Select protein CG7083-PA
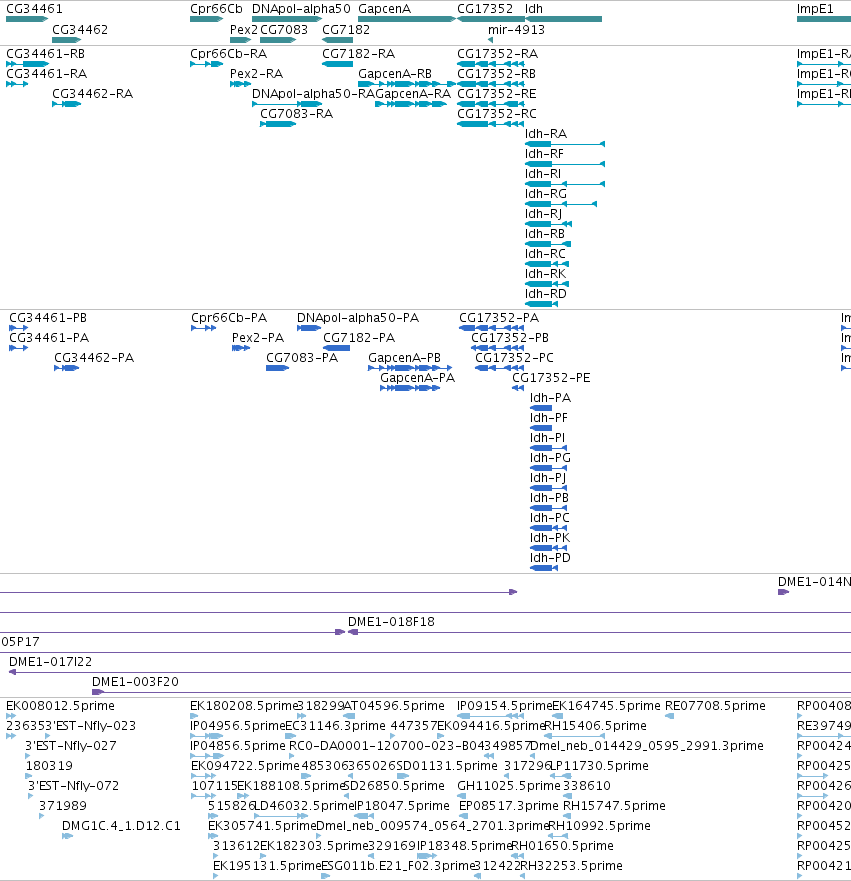 (x=277, y=368)
